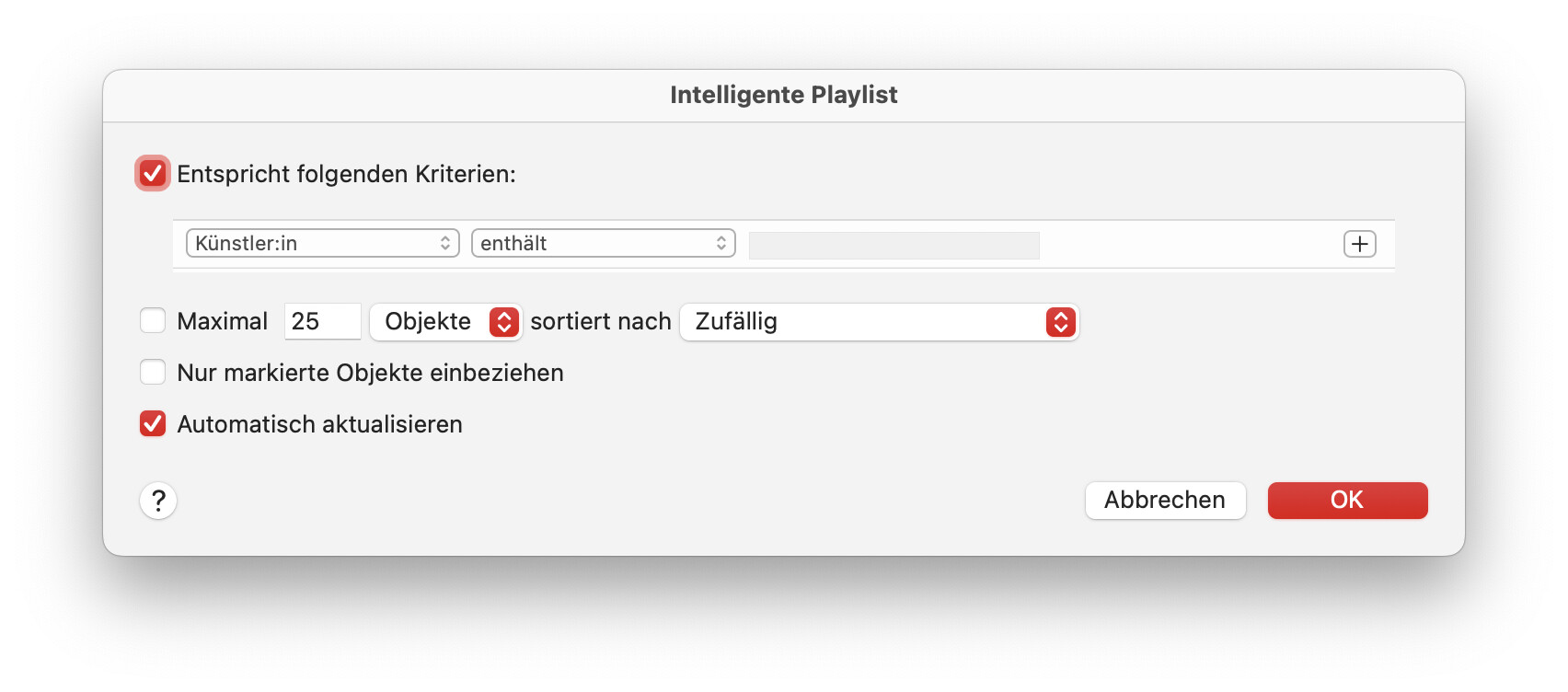
Task: Click the Automatisch aktualisieren label text
Action: tap(319, 424)
